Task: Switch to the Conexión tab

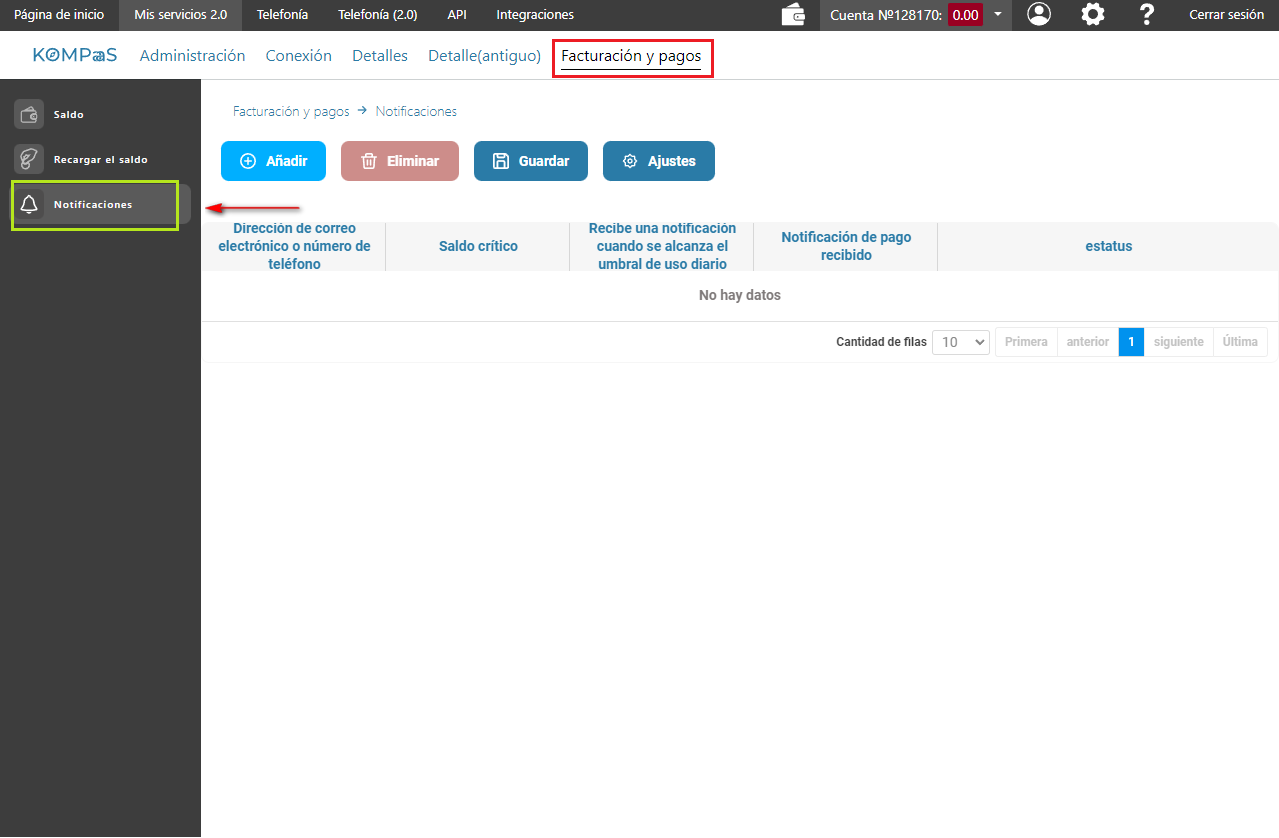Action: (299, 56)
